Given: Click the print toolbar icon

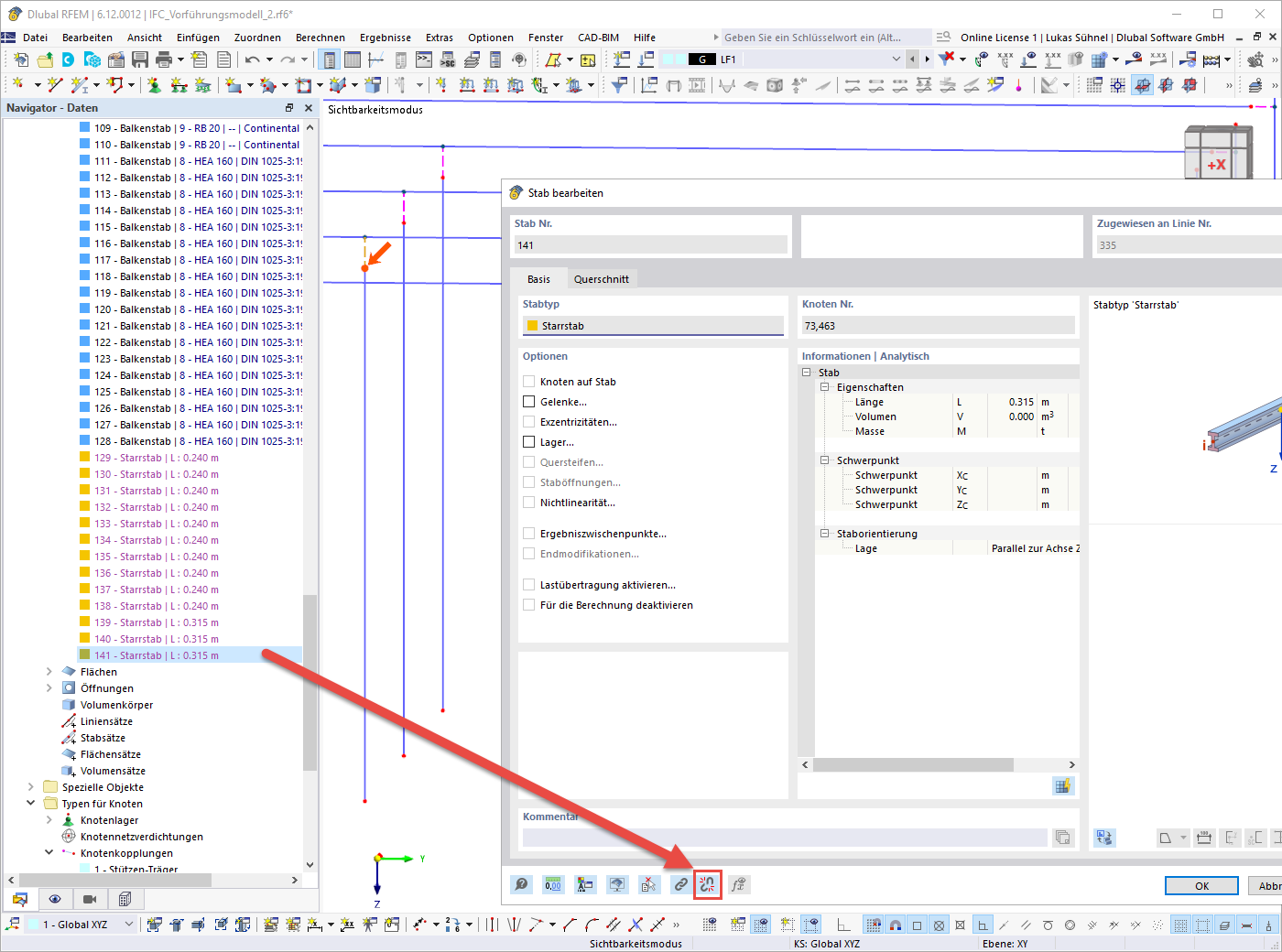Looking at the screenshot, I should coord(164,59).
